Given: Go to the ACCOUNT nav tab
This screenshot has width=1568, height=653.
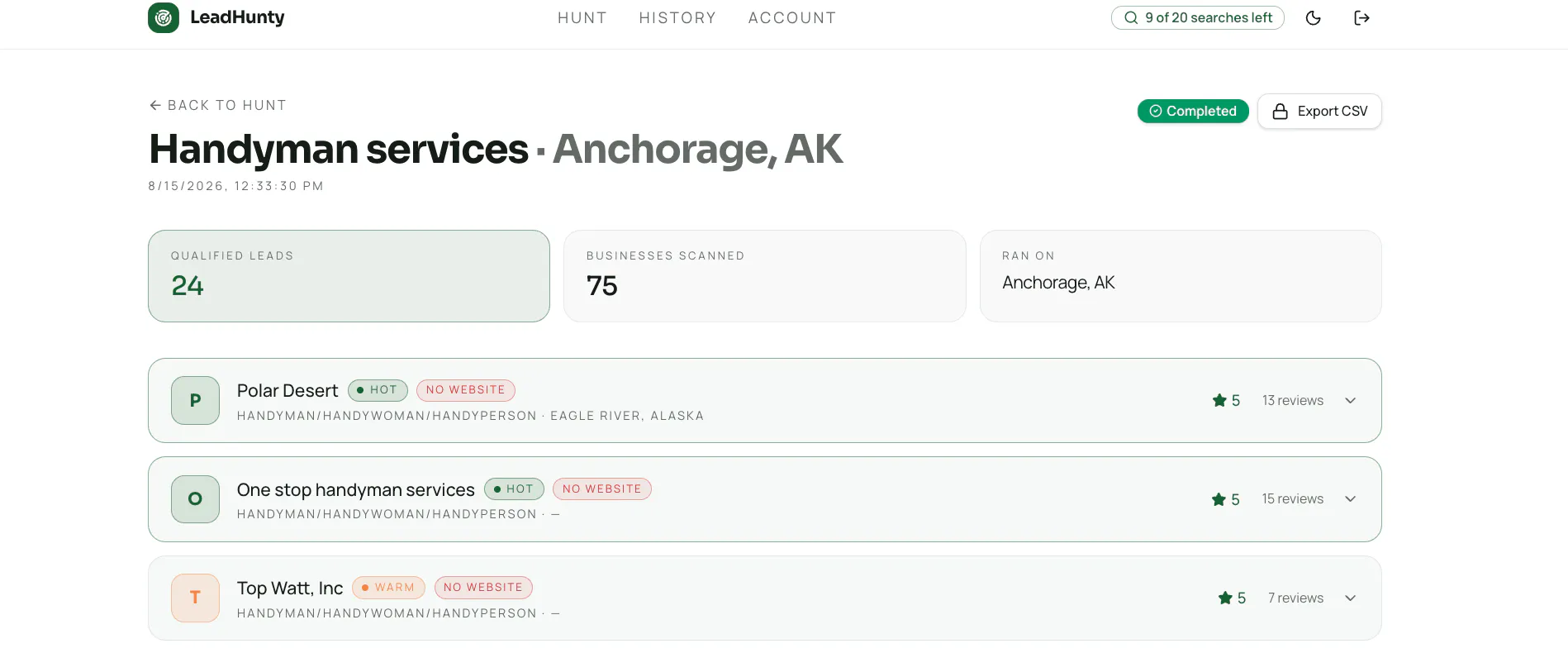Looking at the screenshot, I should point(792,18).
